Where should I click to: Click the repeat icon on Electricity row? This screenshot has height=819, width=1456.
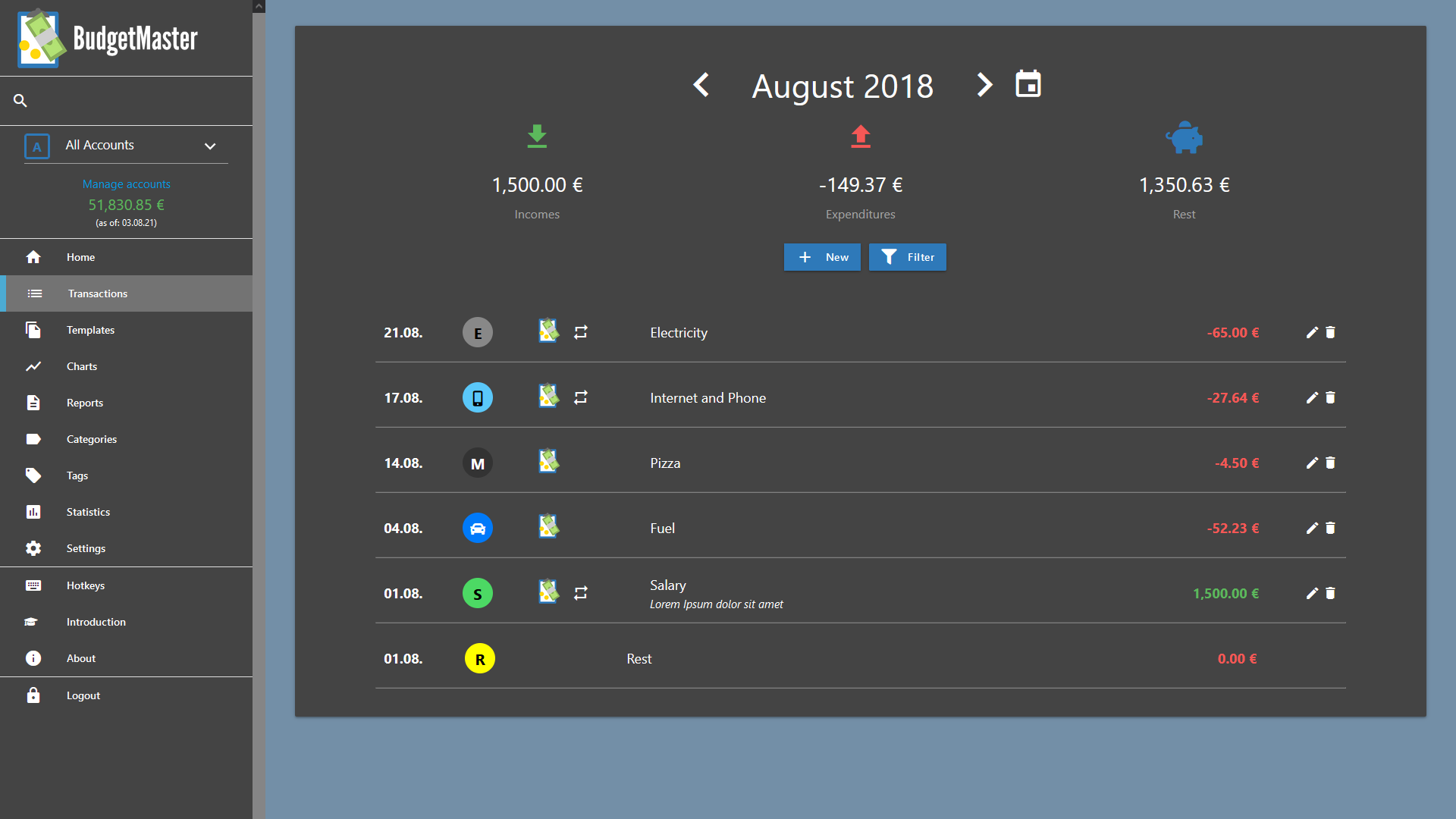[x=581, y=333]
